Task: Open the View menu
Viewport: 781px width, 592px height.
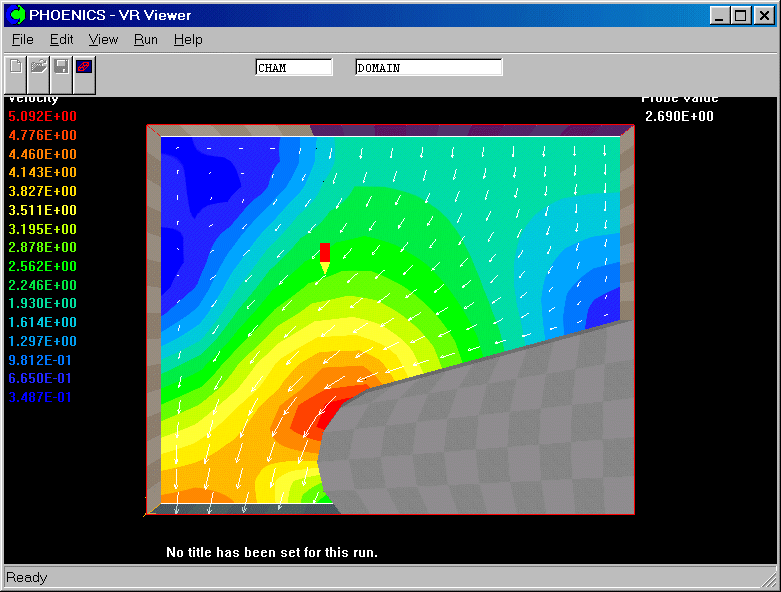Action: click(x=103, y=39)
